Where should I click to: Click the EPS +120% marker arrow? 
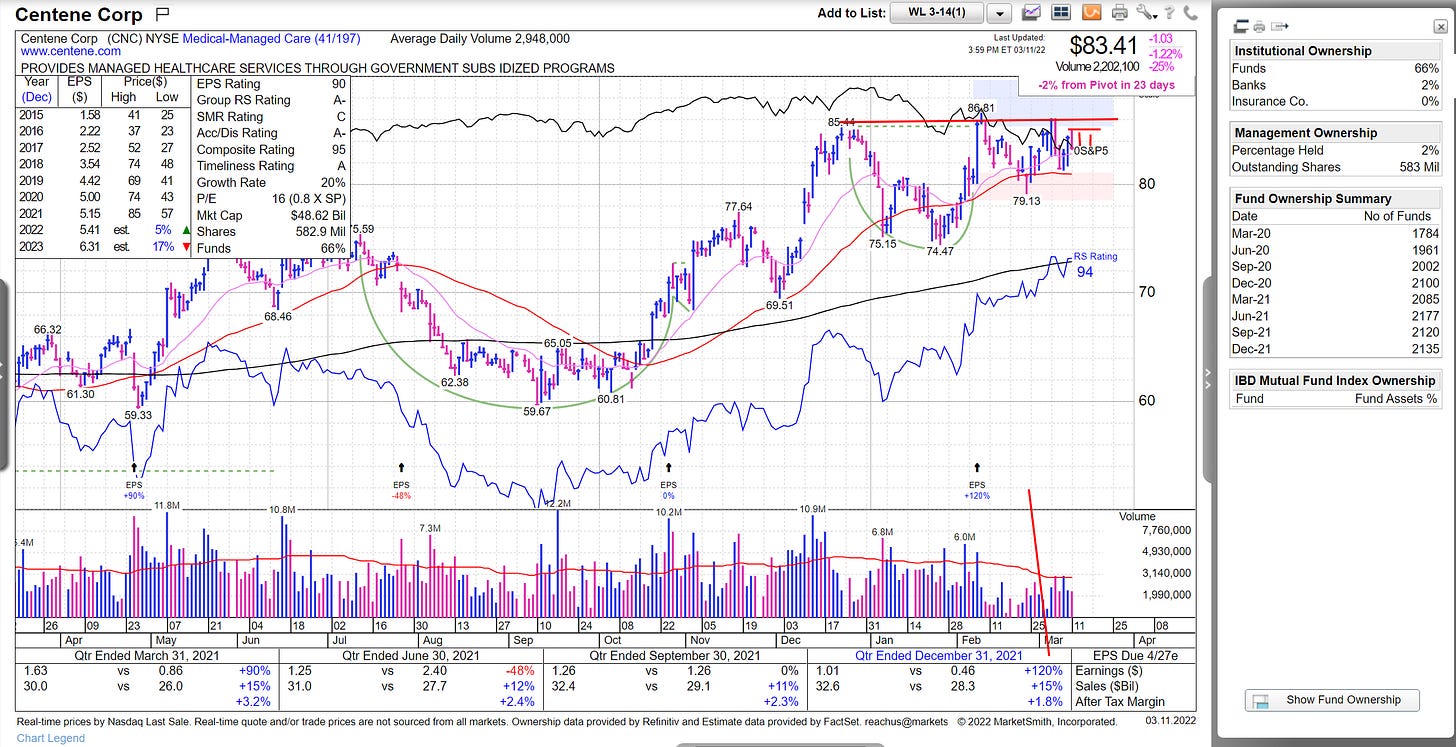(978, 466)
